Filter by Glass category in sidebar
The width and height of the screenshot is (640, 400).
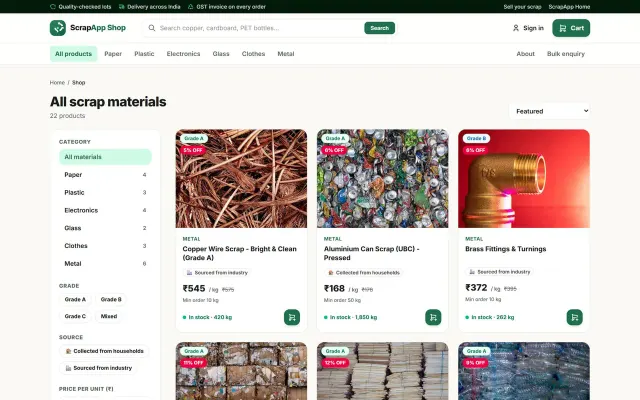(x=105, y=228)
